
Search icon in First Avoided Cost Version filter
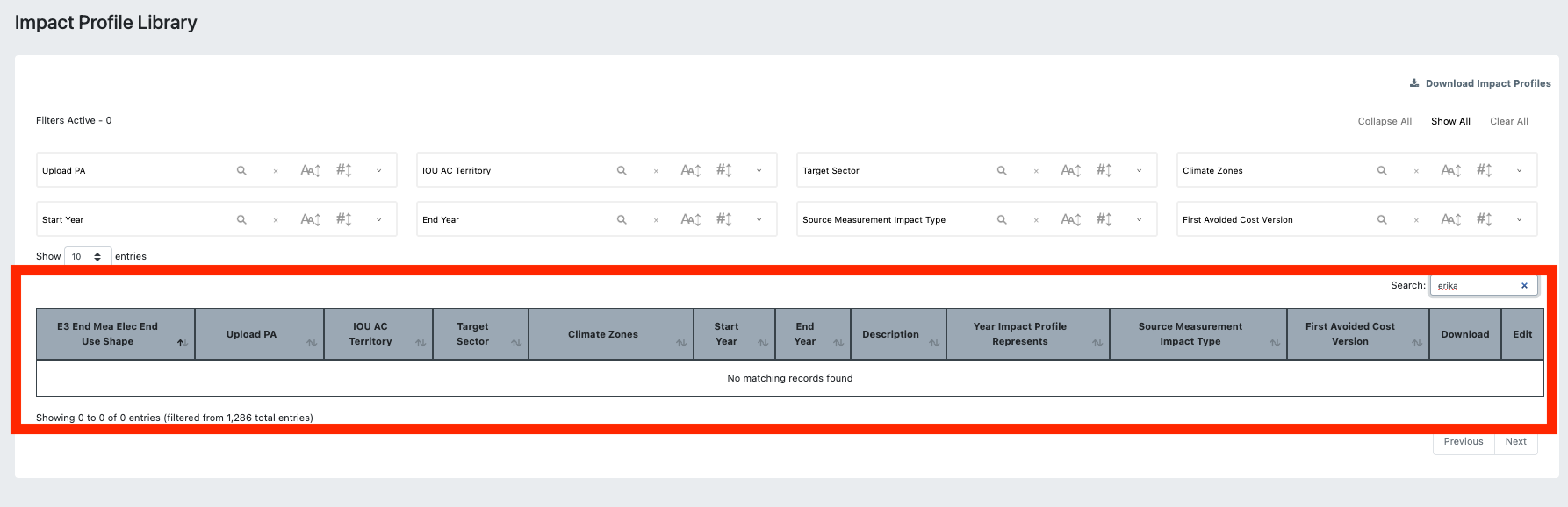click(1382, 219)
